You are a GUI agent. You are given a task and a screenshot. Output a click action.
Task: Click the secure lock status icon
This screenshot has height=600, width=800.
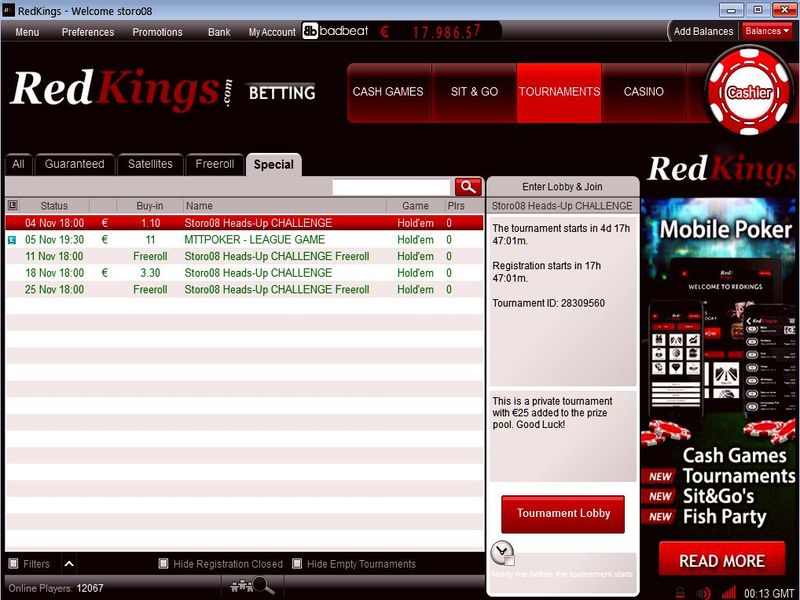[x=680, y=592]
